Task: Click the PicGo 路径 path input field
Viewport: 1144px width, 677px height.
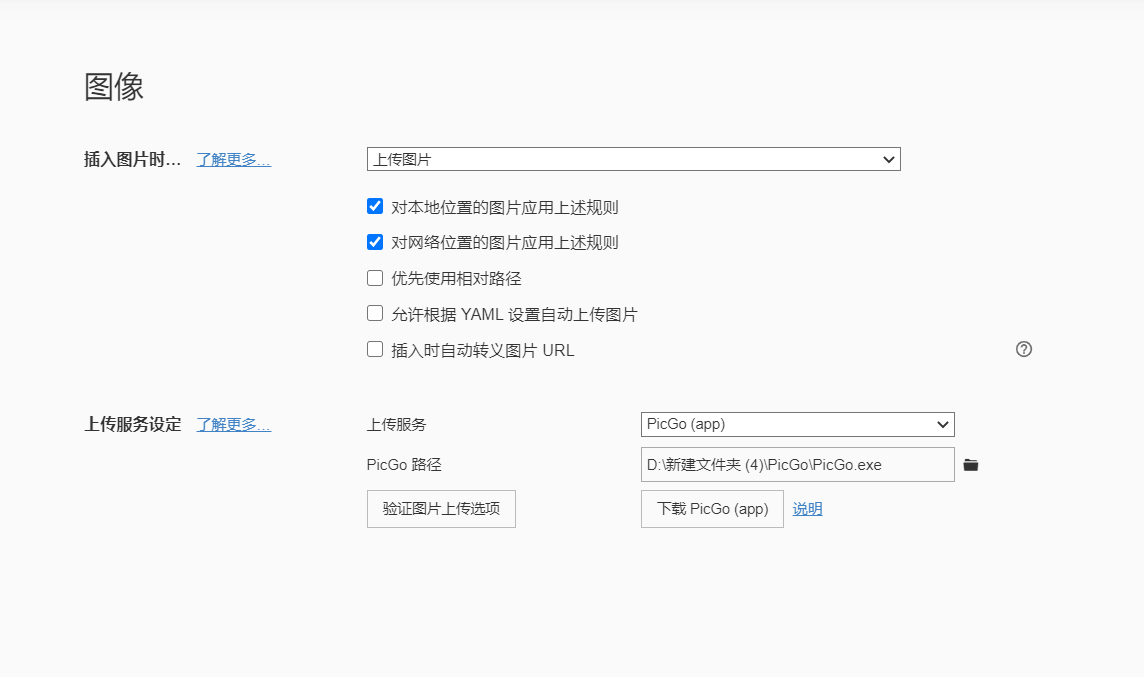Action: pos(797,464)
